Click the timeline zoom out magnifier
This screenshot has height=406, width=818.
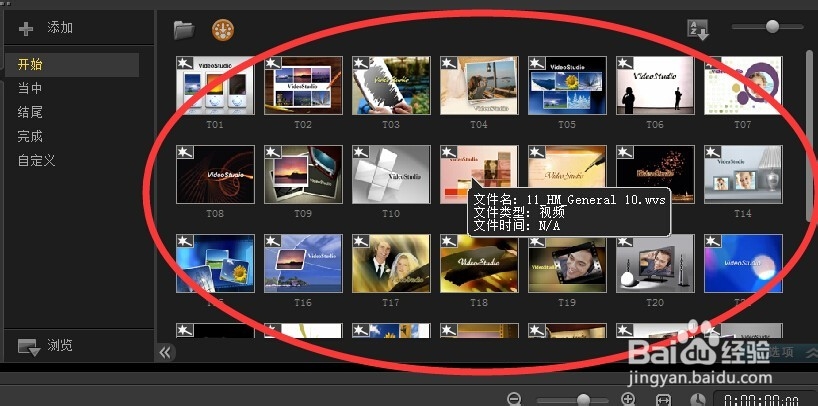[x=514, y=400]
